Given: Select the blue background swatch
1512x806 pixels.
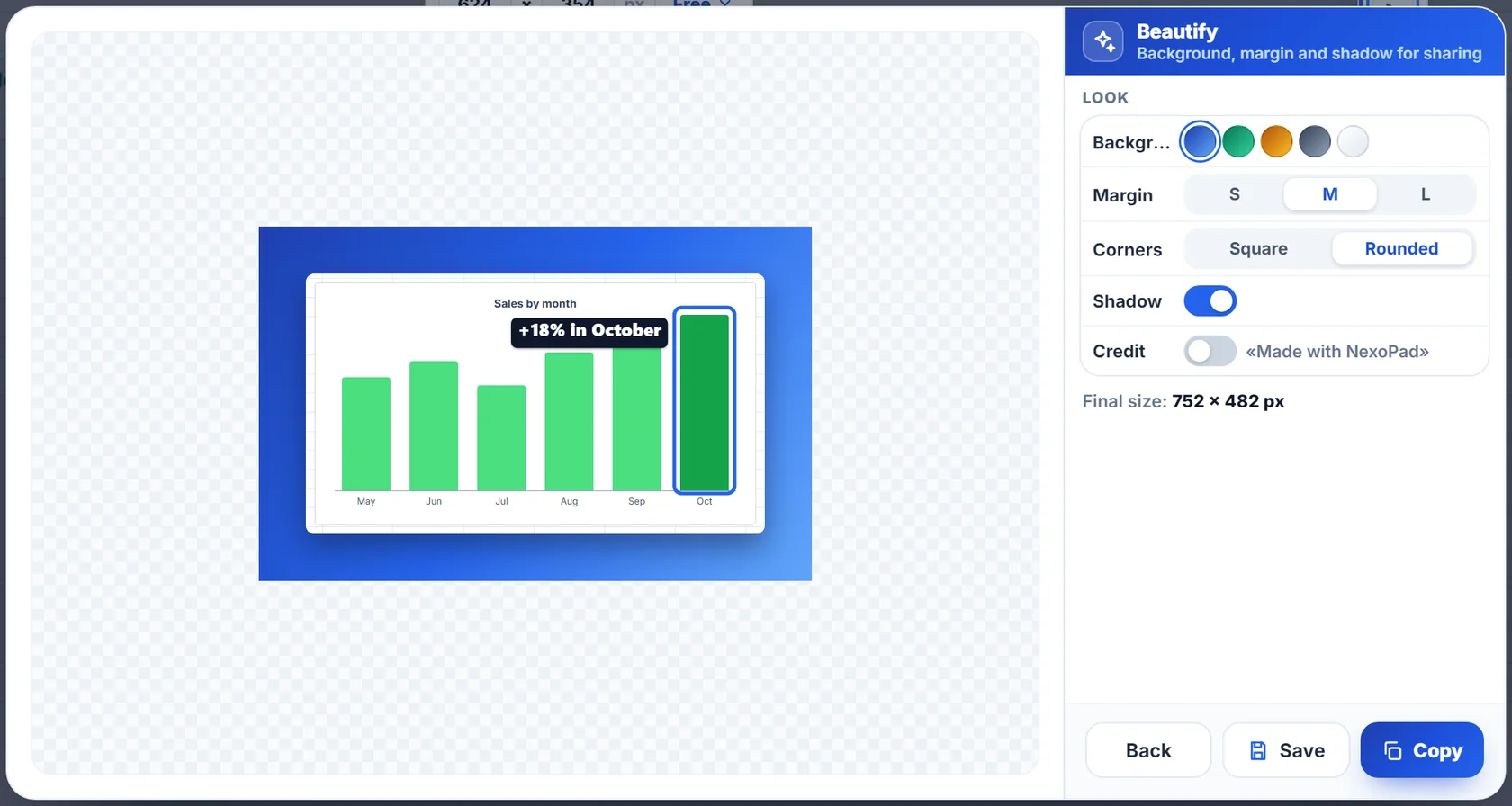Looking at the screenshot, I should (1200, 141).
